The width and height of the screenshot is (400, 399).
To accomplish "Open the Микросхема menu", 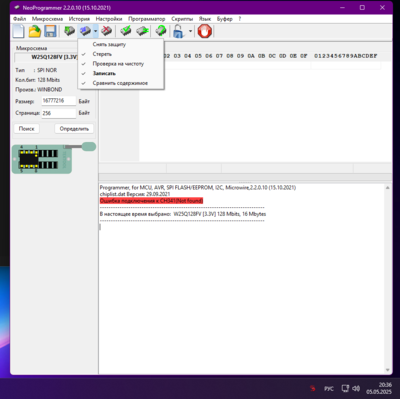I will [47, 19].
